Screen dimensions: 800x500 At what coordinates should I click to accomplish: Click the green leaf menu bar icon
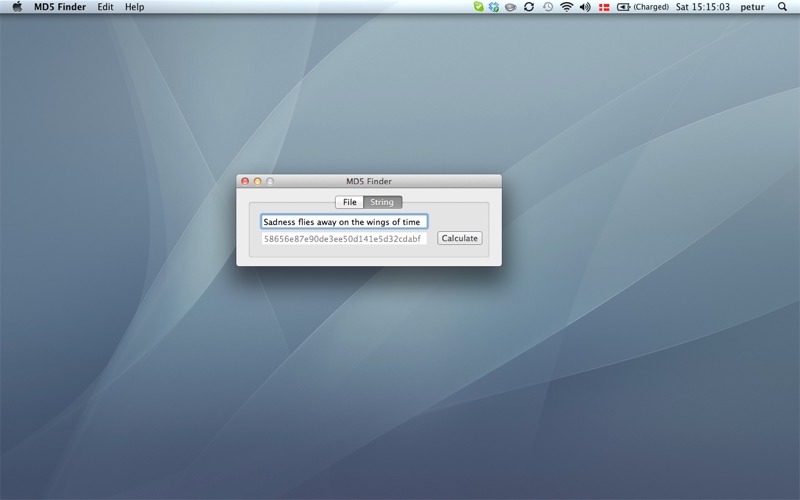(x=478, y=7)
